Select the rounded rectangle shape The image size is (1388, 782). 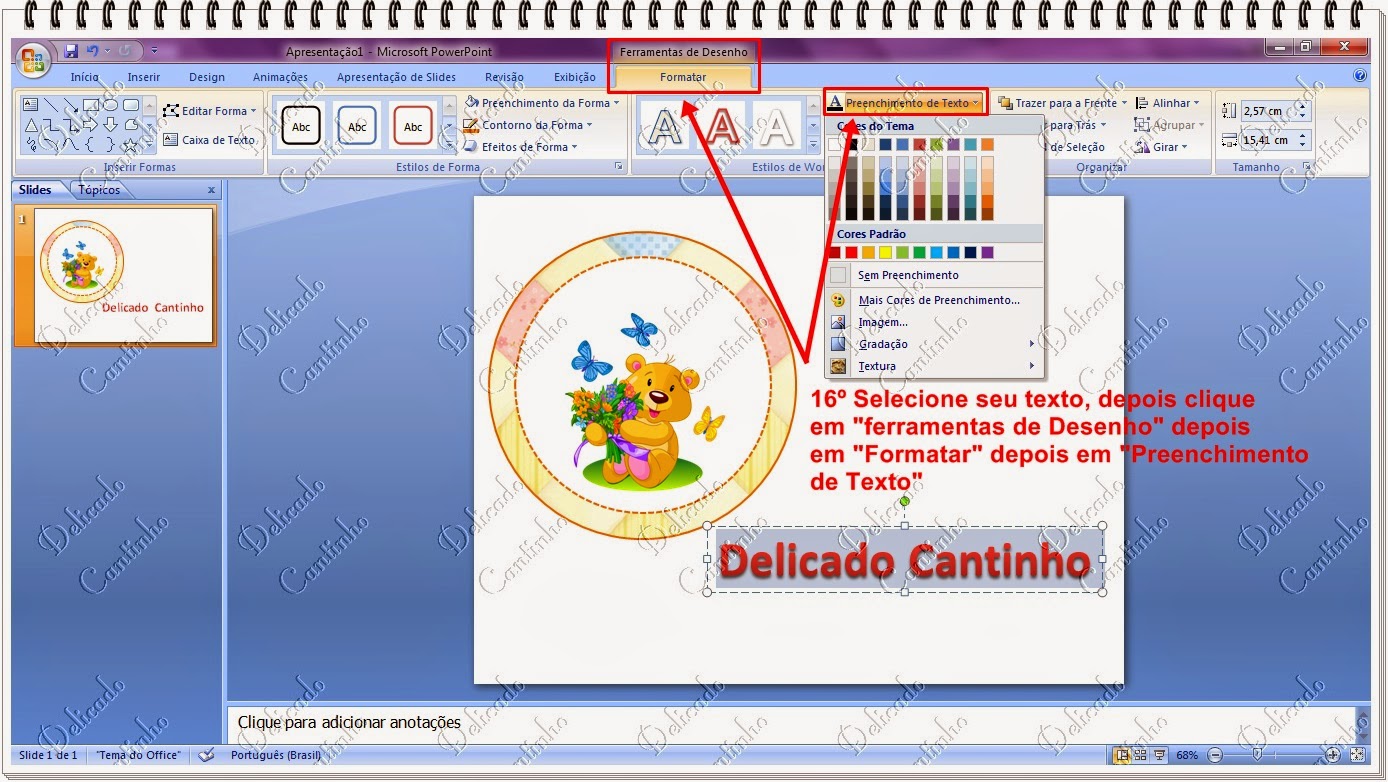pos(130,104)
